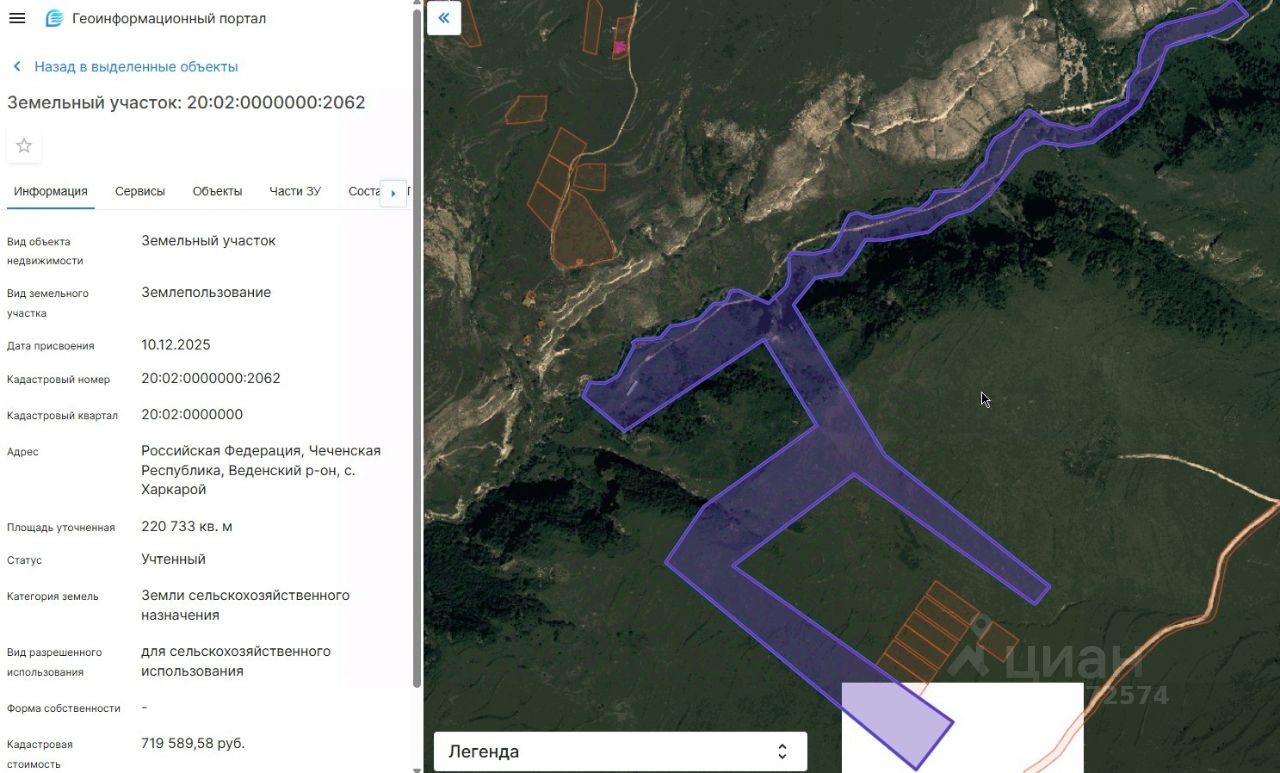1280x773 pixels.
Task: Click the Статус label
Action: click(25, 561)
